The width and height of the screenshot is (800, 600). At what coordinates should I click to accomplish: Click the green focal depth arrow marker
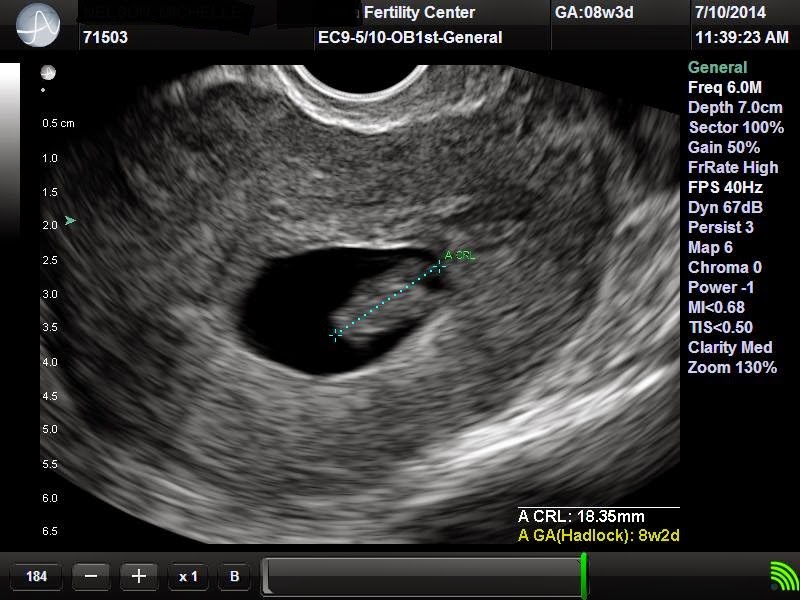click(x=70, y=220)
